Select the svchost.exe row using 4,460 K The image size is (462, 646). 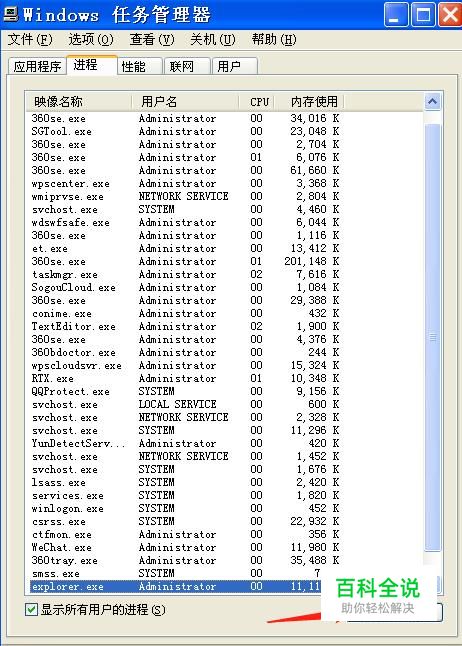185,209
